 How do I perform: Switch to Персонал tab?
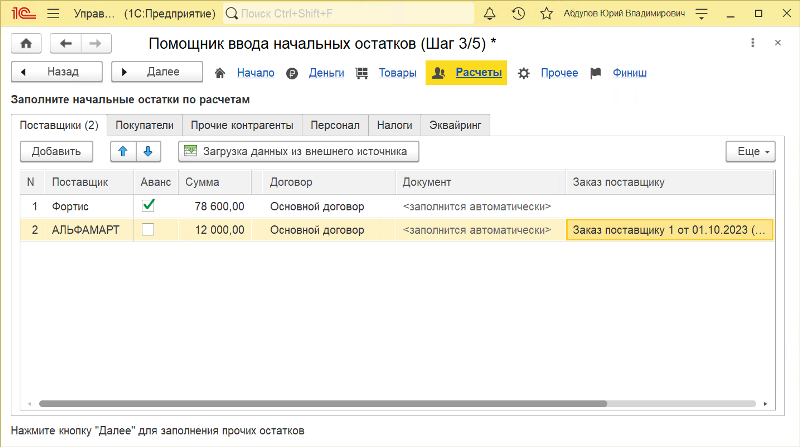[x=335, y=125]
